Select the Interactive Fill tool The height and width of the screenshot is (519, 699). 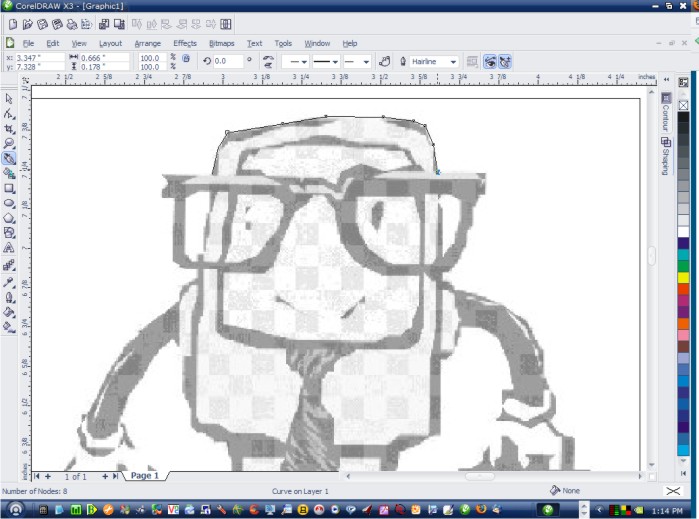coord(9,327)
